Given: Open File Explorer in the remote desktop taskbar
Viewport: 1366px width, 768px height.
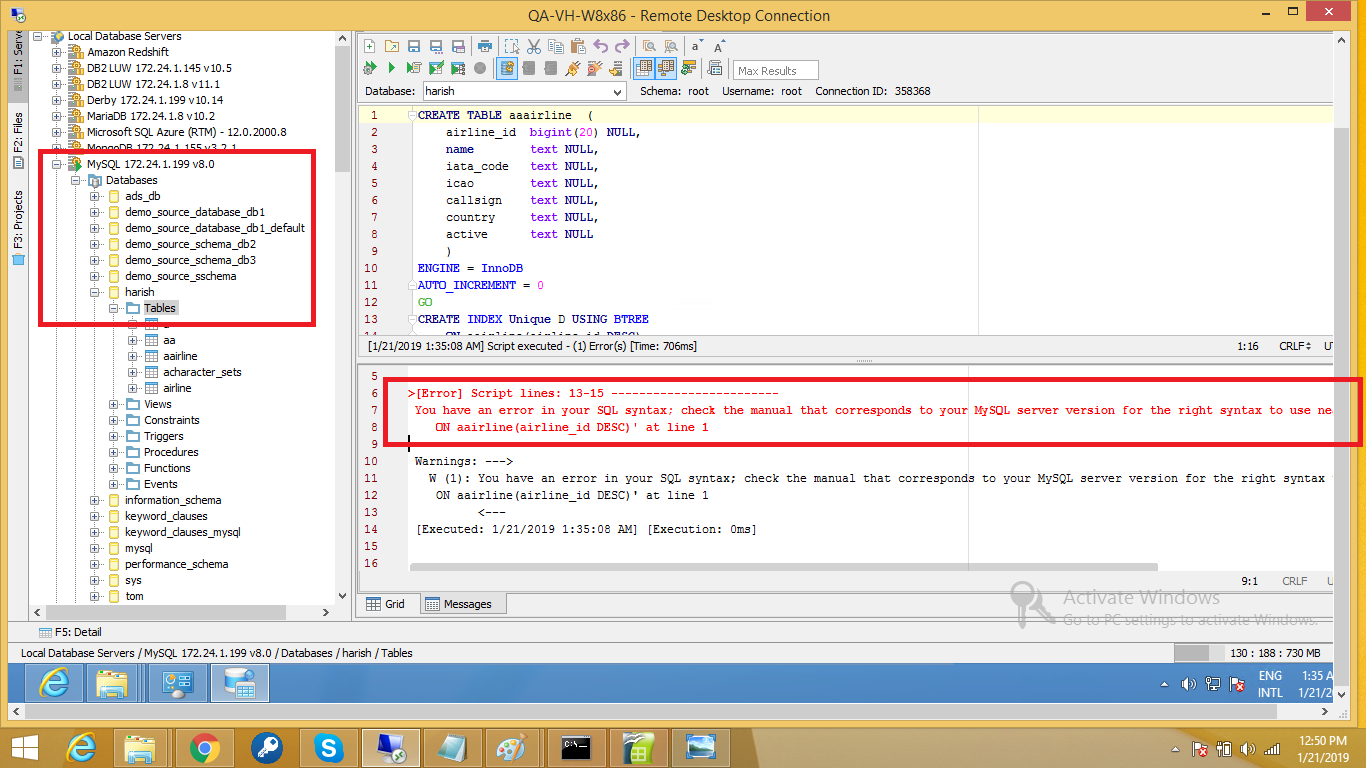Looking at the screenshot, I should [x=110, y=684].
